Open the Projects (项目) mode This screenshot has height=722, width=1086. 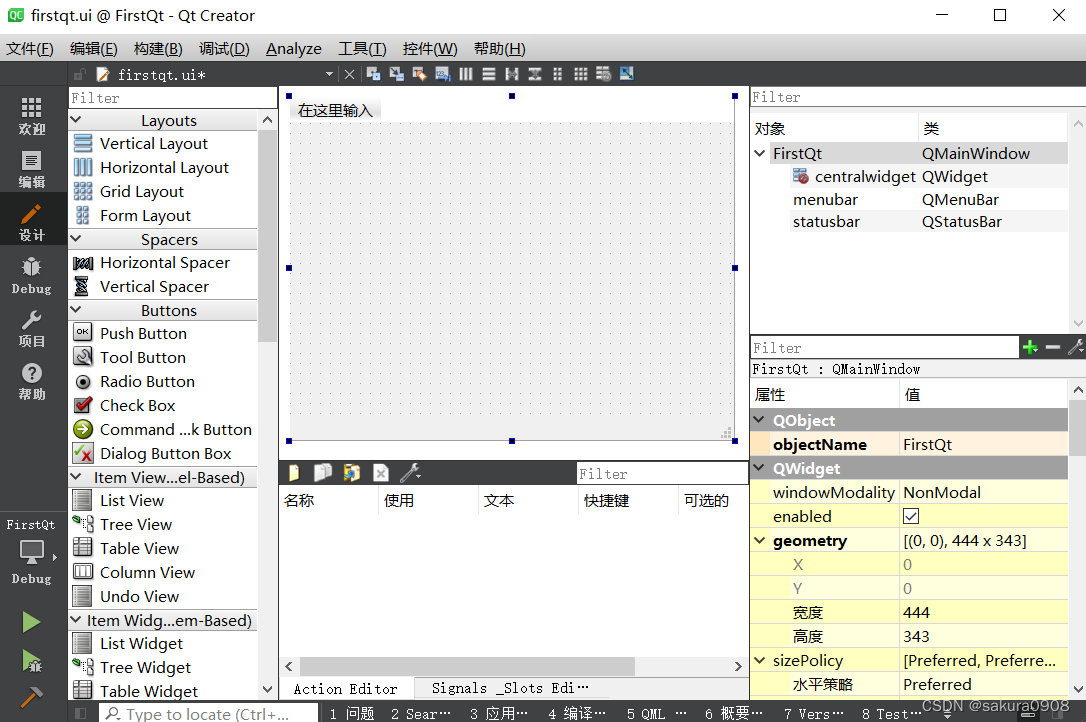coord(32,328)
